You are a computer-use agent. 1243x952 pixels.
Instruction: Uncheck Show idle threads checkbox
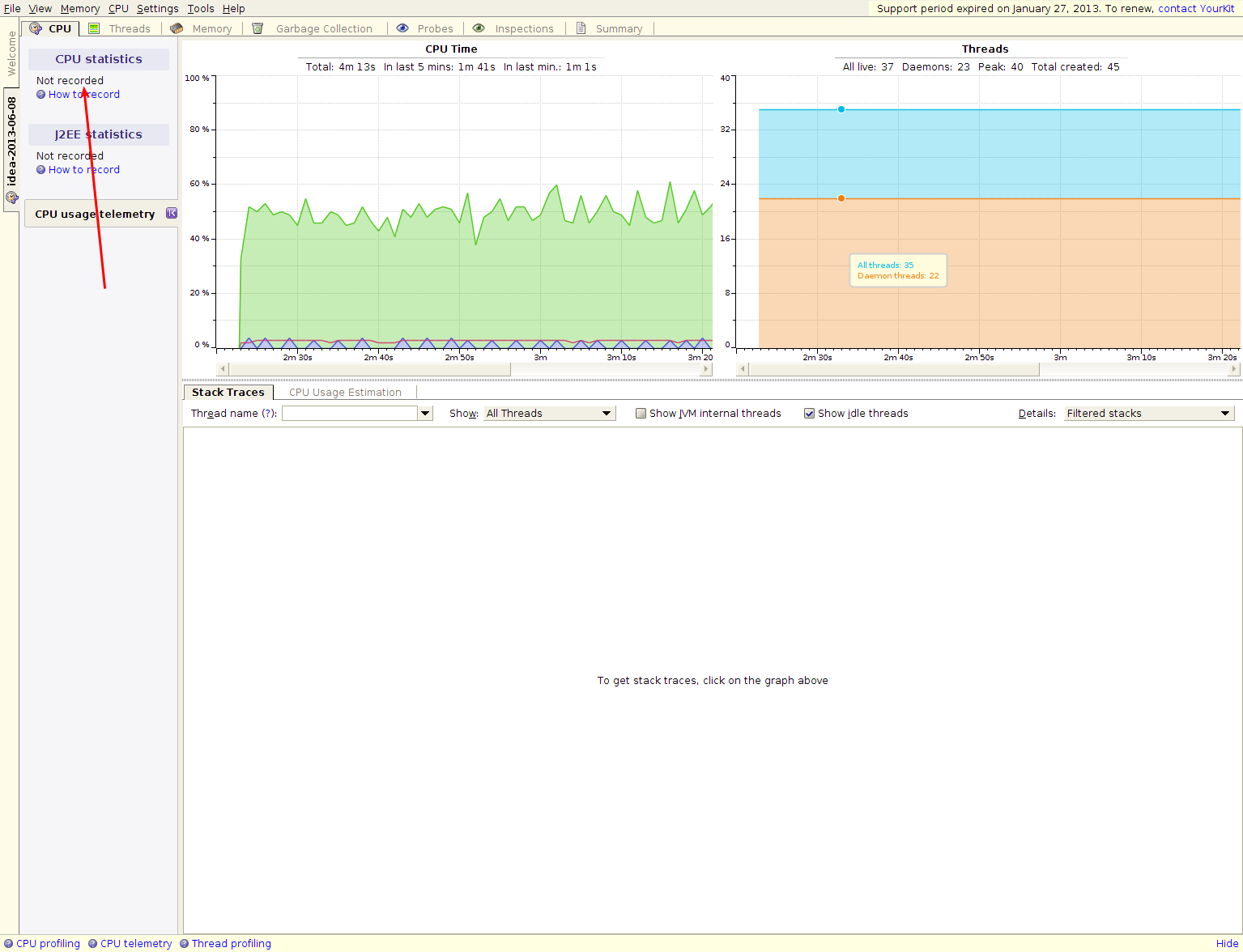(809, 414)
